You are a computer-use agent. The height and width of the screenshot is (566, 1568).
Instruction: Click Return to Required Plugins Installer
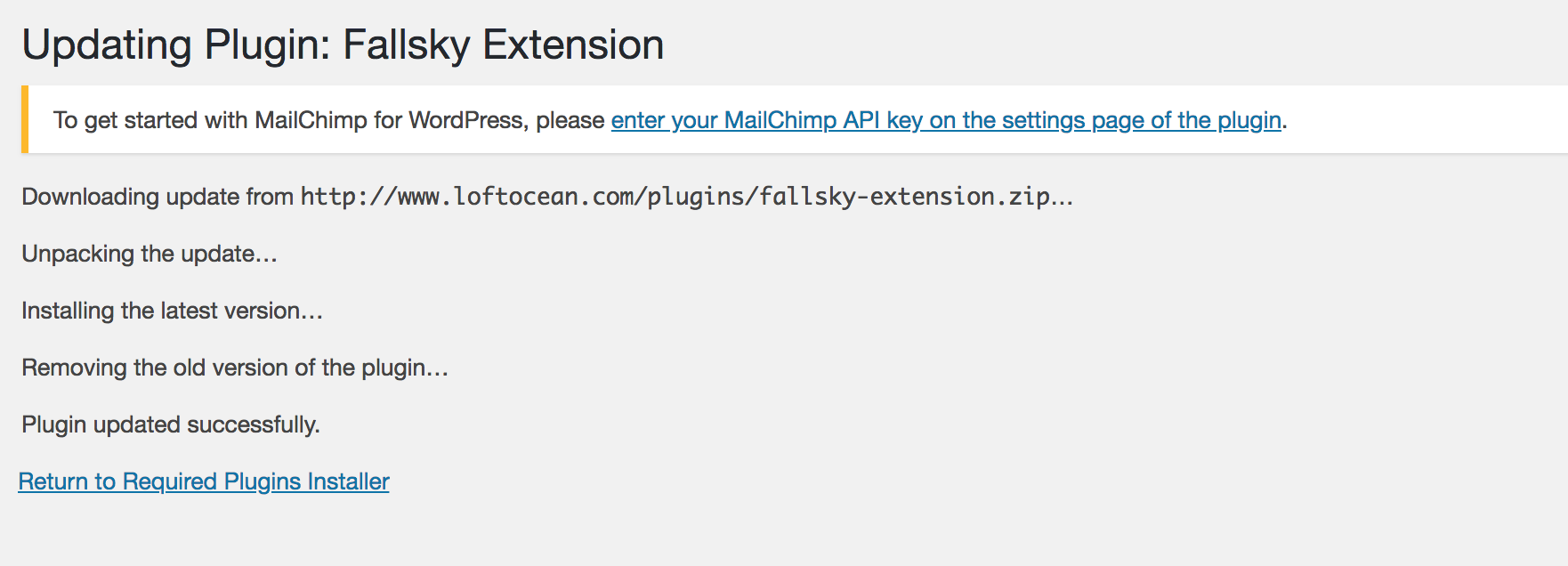coord(203,481)
